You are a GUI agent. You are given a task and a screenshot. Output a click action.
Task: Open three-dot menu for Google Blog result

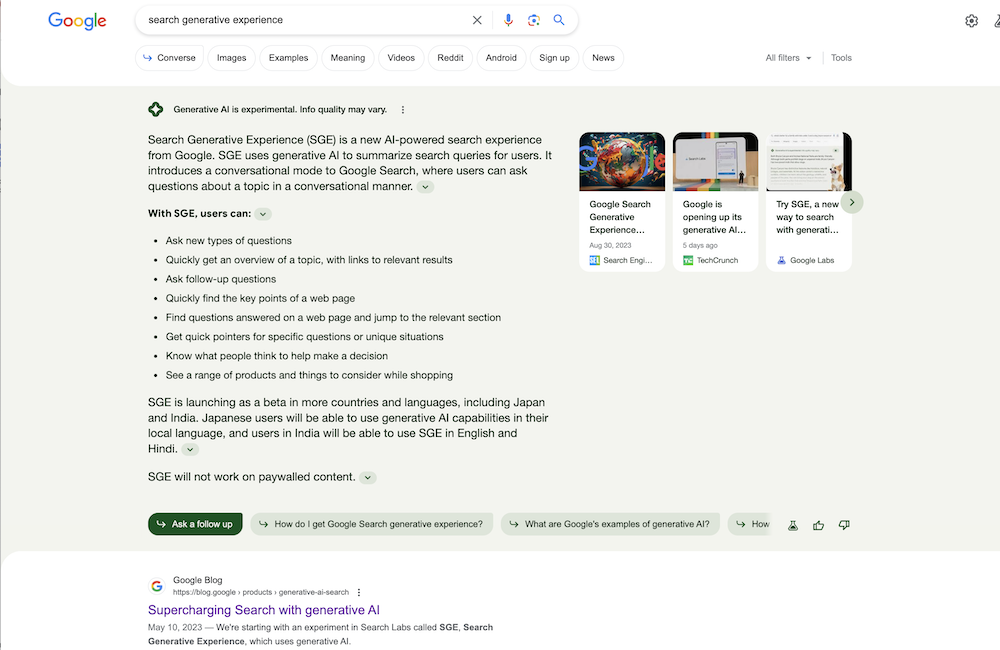point(359,592)
